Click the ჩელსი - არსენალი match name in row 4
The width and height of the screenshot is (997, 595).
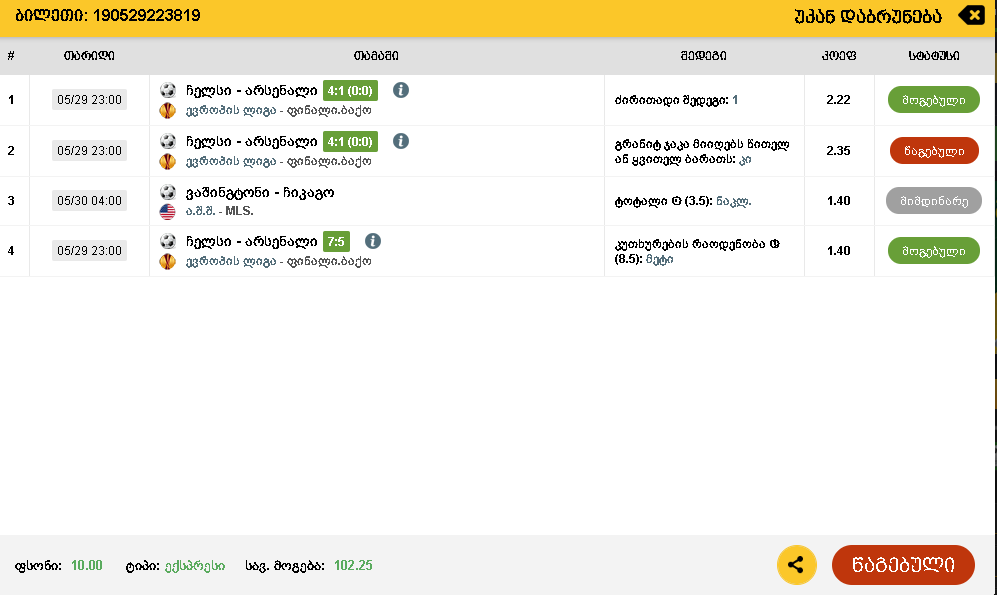click(x=252, y=242)
